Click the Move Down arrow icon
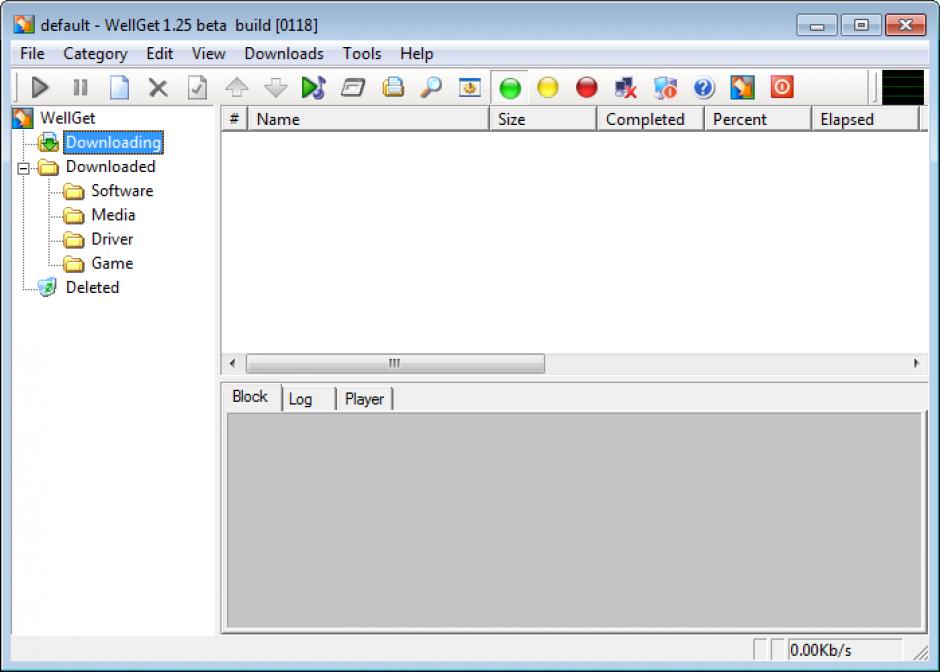Viewport: 940px width, 672px height. [276, 88]
